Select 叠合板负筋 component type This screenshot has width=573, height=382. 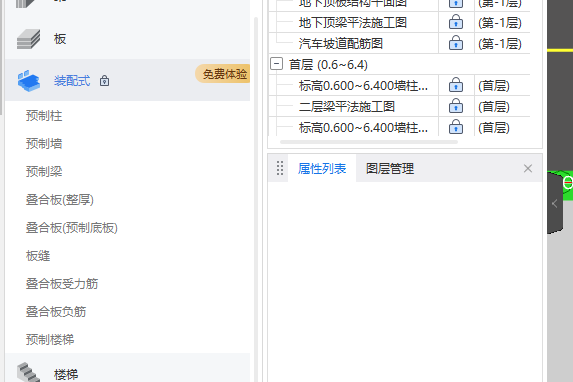[x=56, y=311]
